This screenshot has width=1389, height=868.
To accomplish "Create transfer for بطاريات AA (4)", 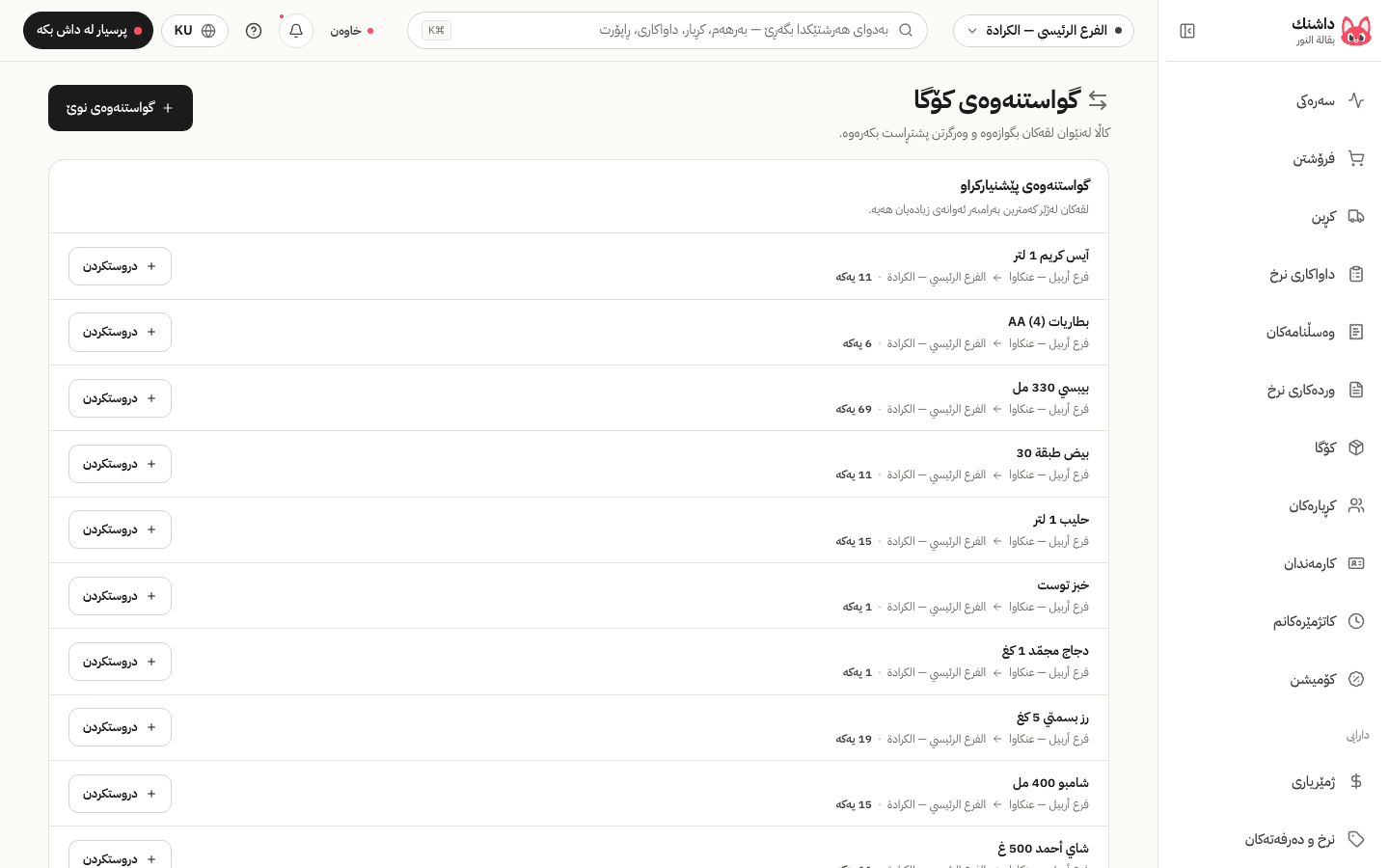I will pyautogui.click(x=120, y=332).
